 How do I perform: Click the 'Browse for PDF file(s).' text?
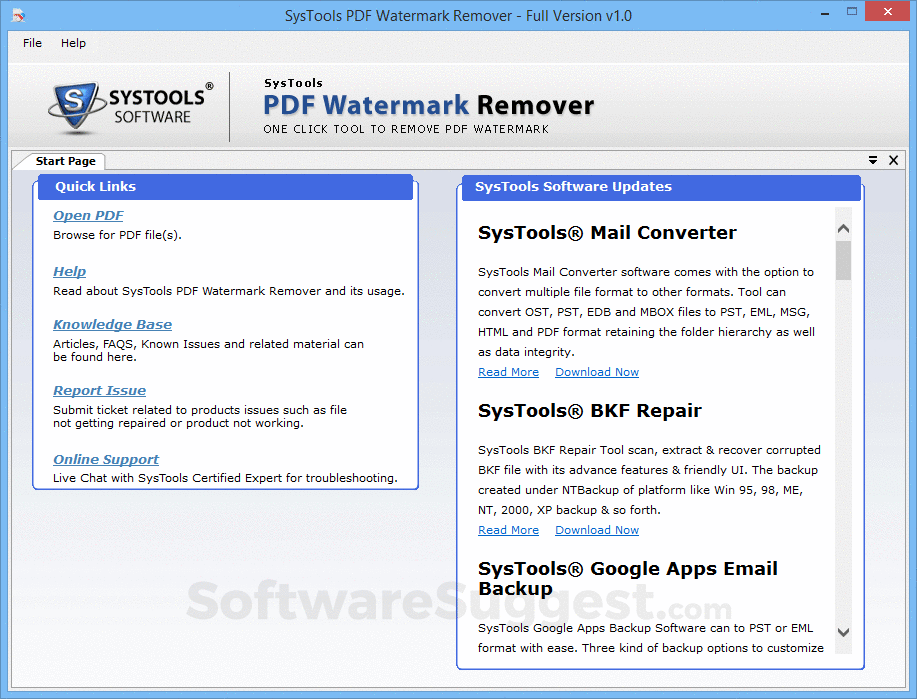(118, 235)
